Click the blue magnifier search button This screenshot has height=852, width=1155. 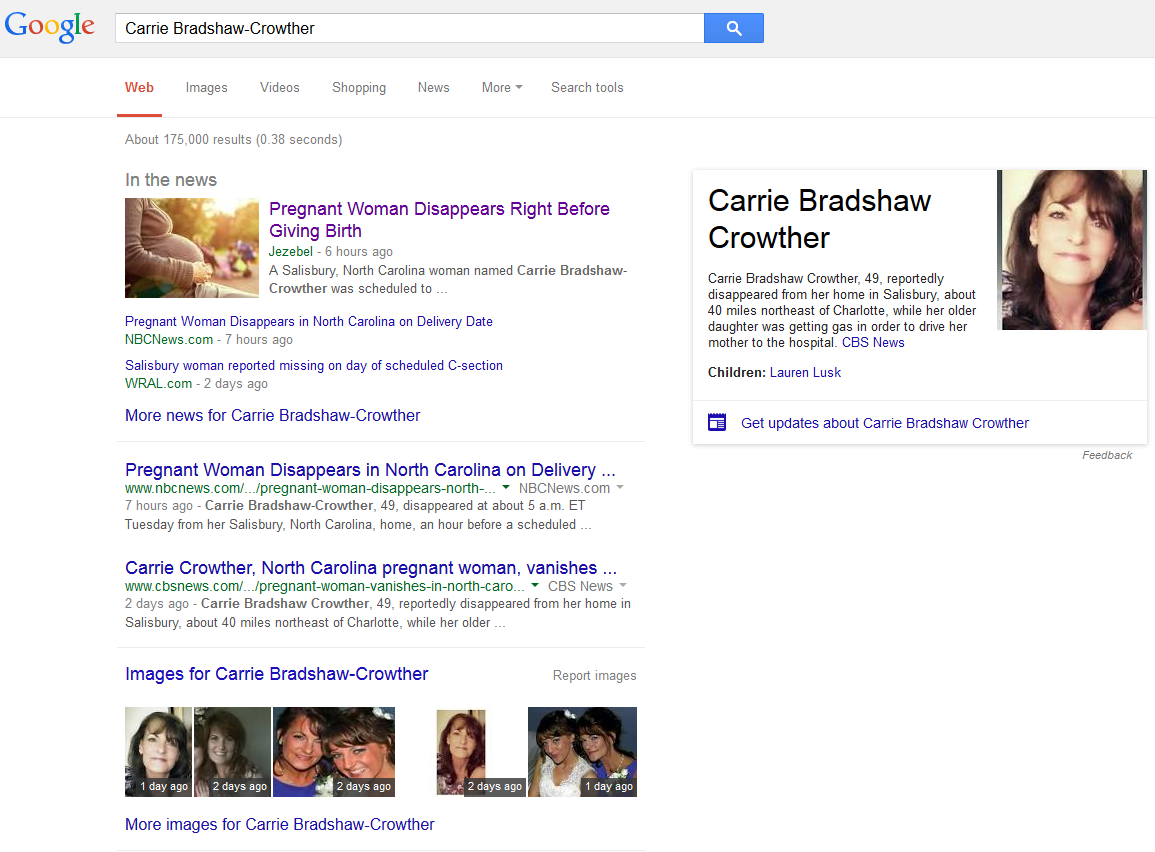click(733, 28)
